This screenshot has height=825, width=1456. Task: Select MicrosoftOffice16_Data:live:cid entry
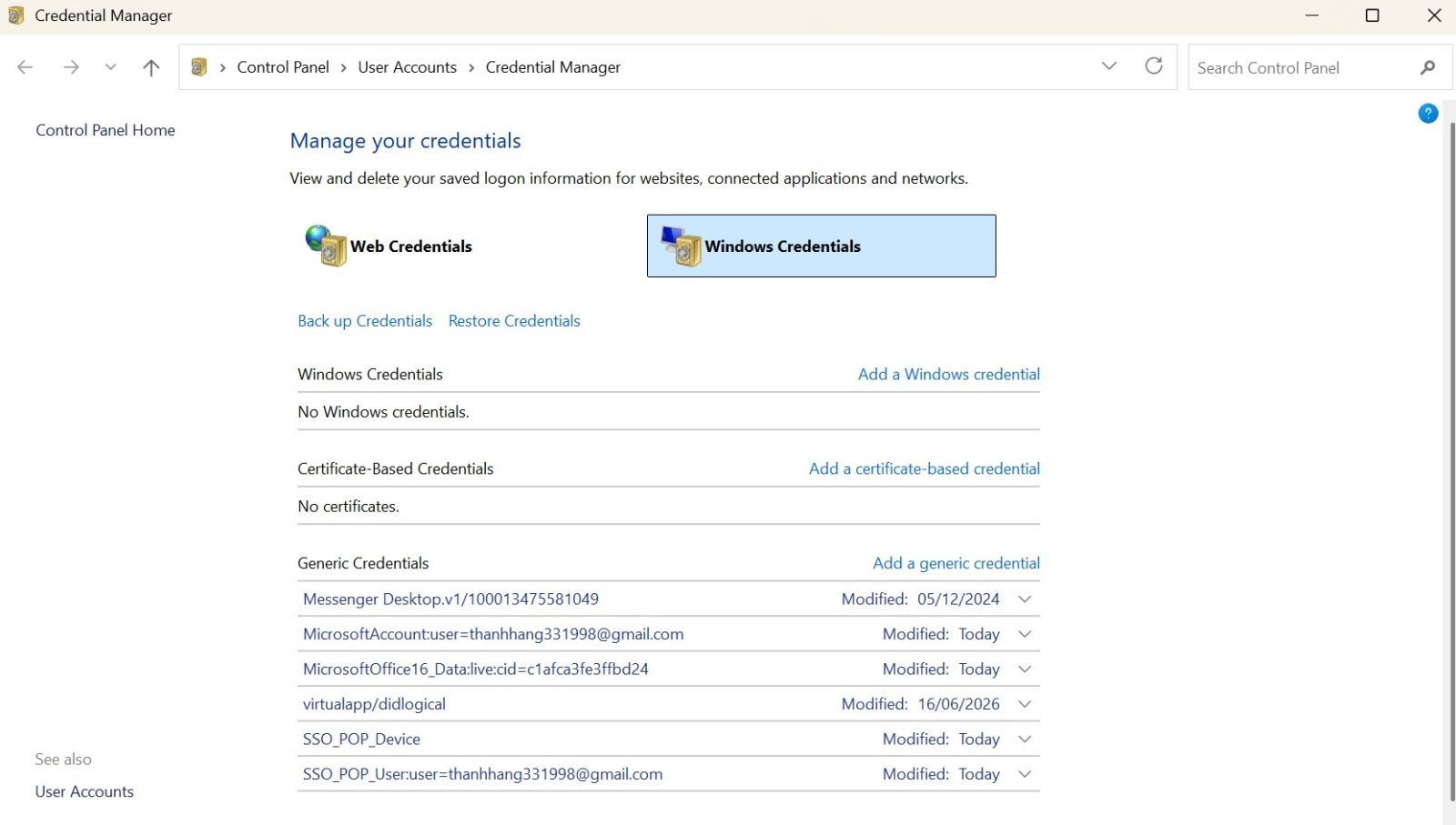coord(476,669)
